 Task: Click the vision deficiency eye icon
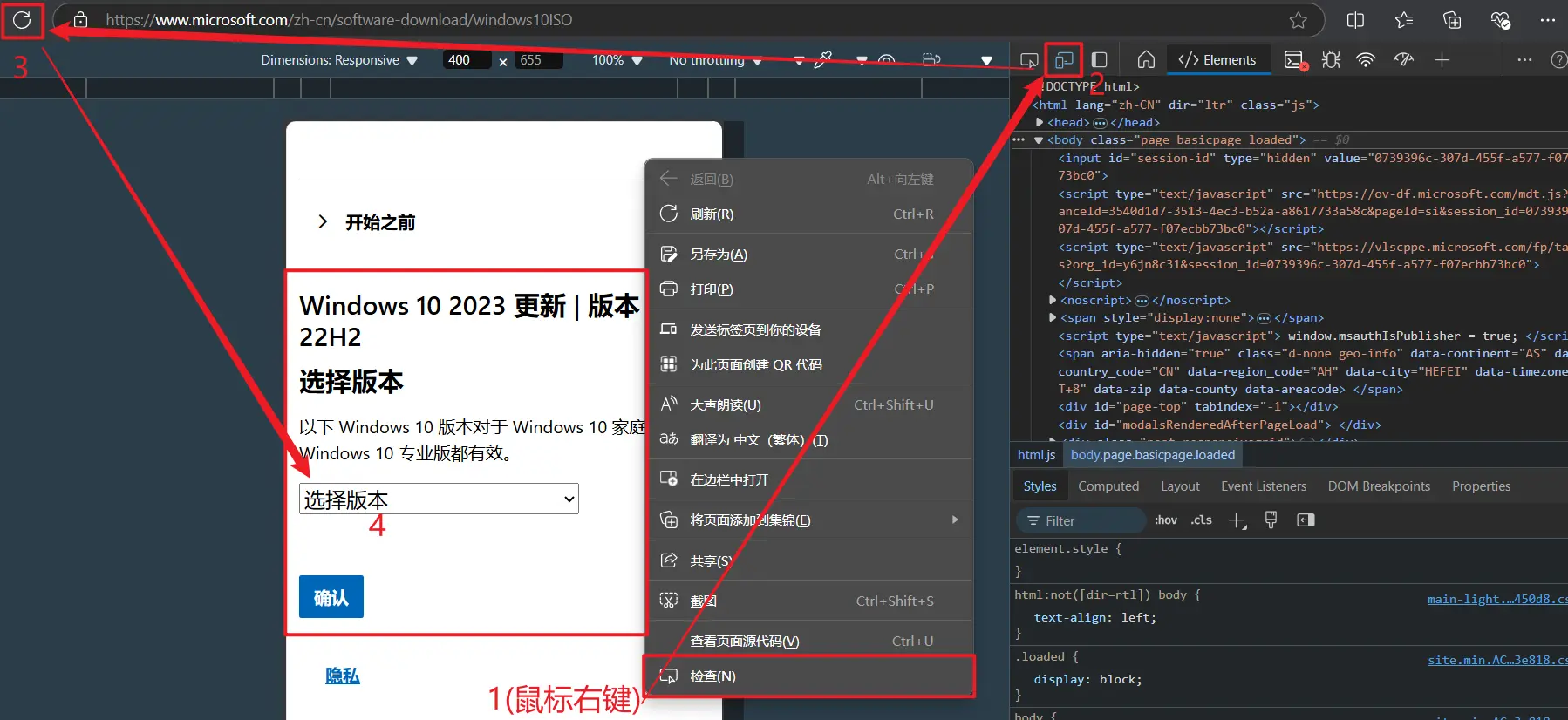(x=886, y=60)
